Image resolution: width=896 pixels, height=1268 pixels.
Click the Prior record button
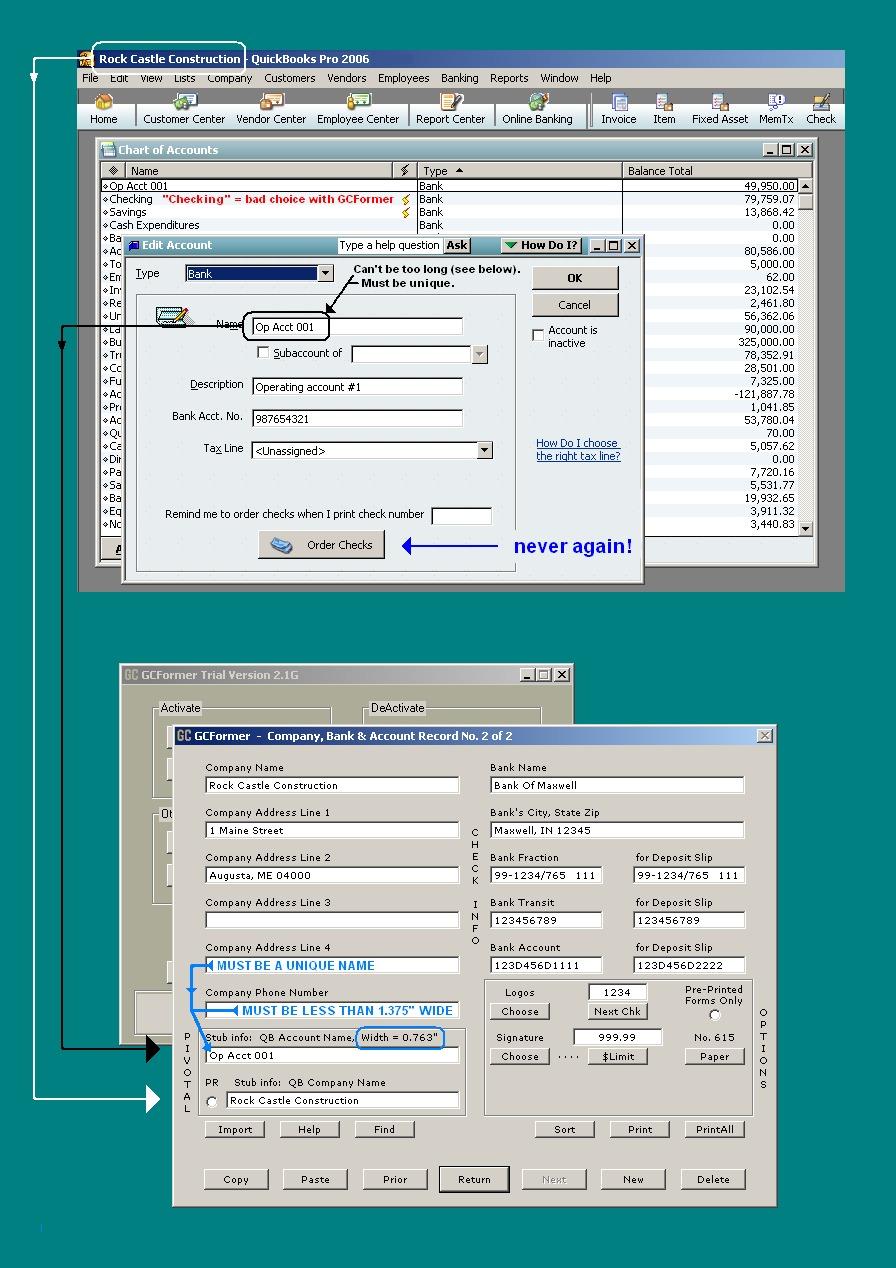[x=395, y=1179]
